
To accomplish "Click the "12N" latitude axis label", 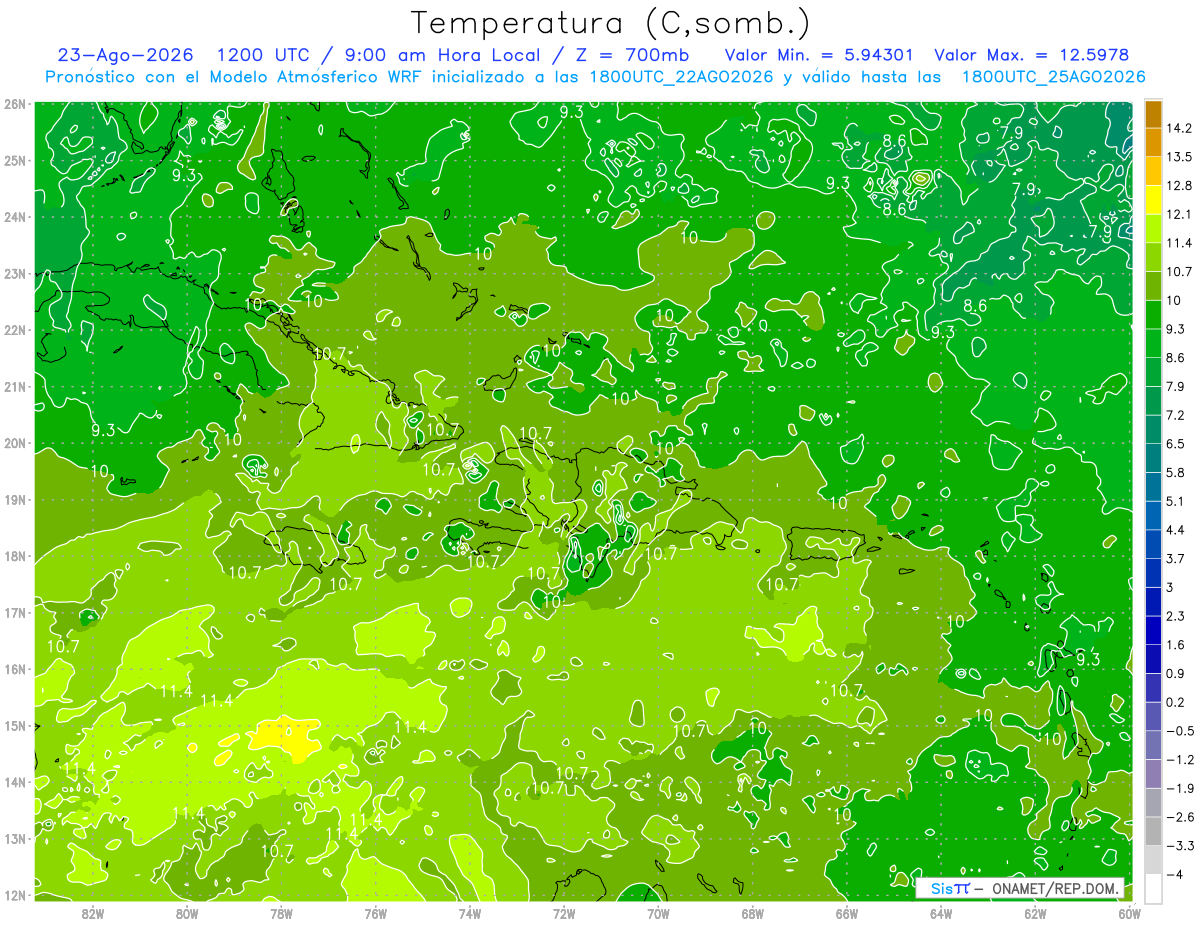I will tap(15, 895).
